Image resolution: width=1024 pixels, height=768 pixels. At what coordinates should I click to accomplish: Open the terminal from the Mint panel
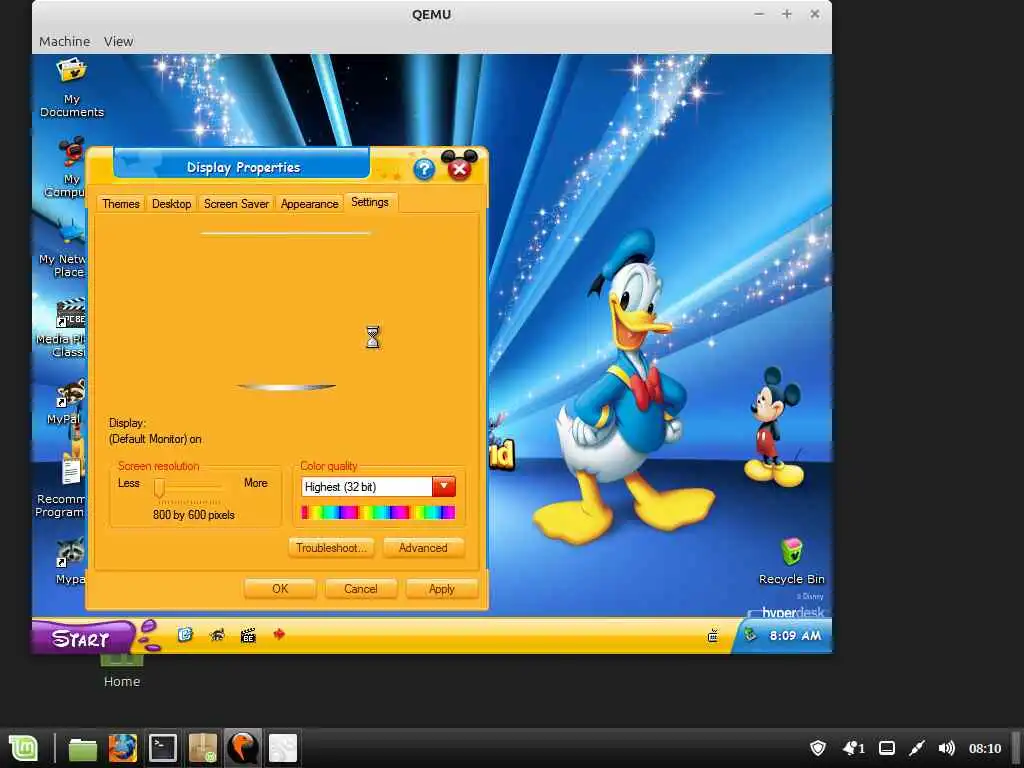tap(163, 748)
